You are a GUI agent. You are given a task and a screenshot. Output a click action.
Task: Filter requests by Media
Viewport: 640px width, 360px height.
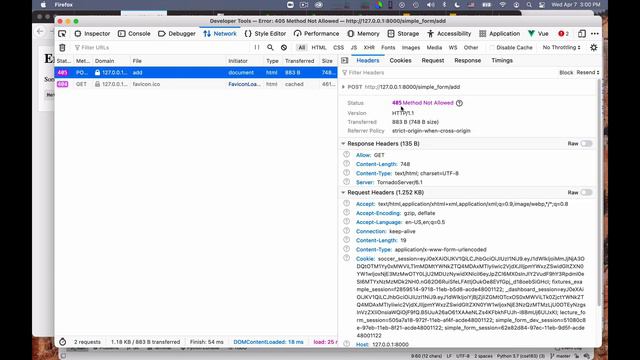pos(434,48)
